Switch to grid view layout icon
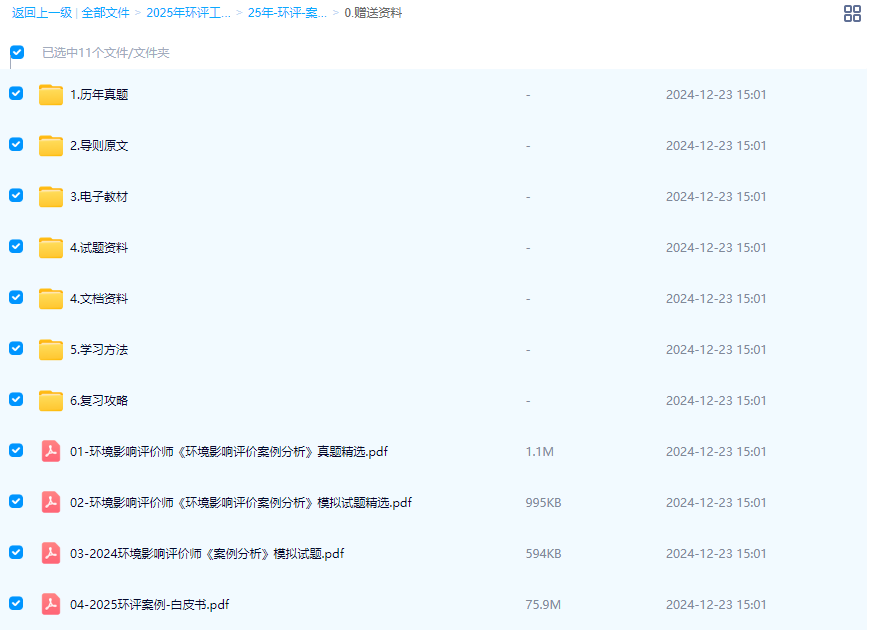The height and width of the screenshot is (639, 883). click(x=852, y=14)
